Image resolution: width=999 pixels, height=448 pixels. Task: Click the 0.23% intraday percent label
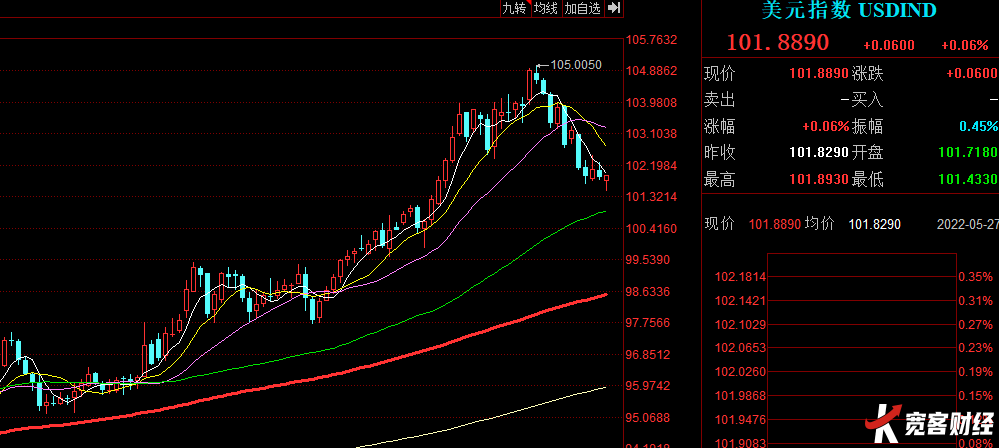[x=975, y=348]
